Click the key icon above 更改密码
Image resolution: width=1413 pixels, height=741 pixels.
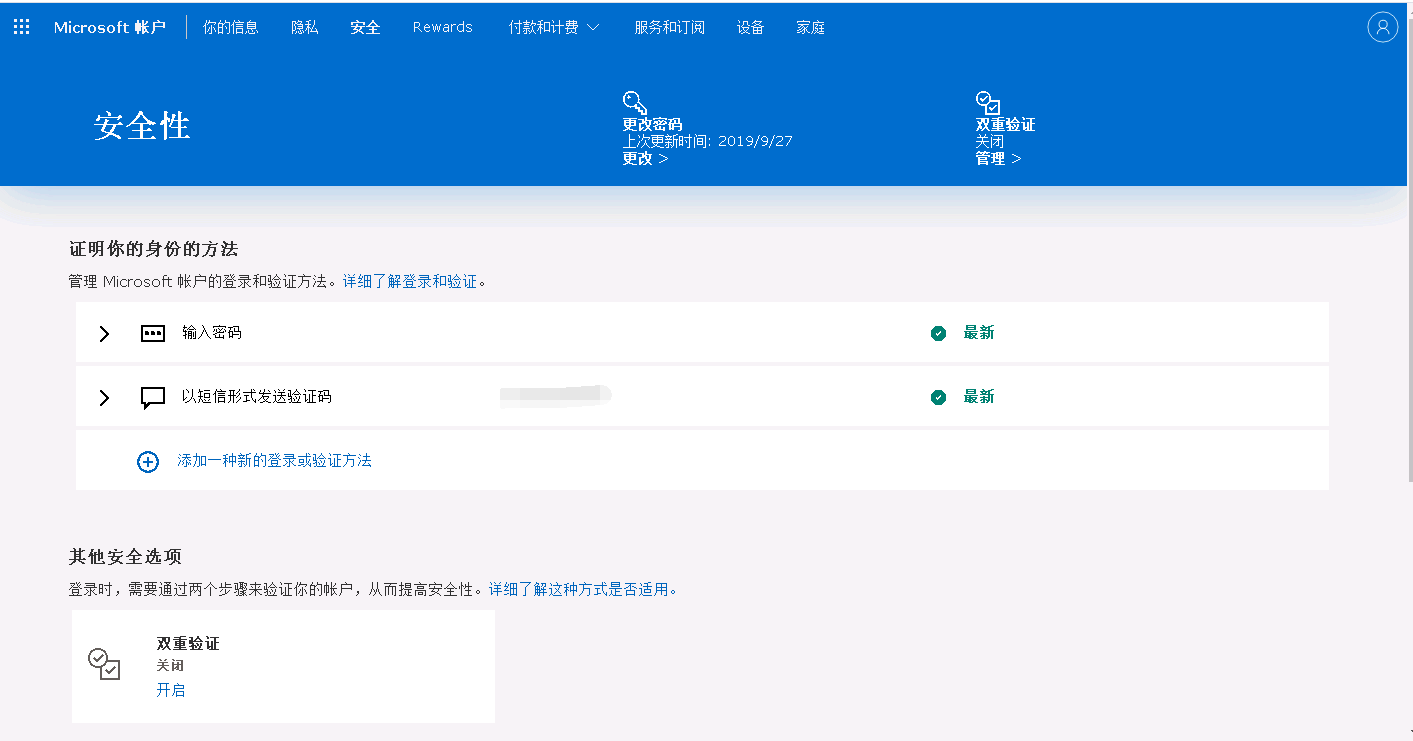tap(634, 102)
